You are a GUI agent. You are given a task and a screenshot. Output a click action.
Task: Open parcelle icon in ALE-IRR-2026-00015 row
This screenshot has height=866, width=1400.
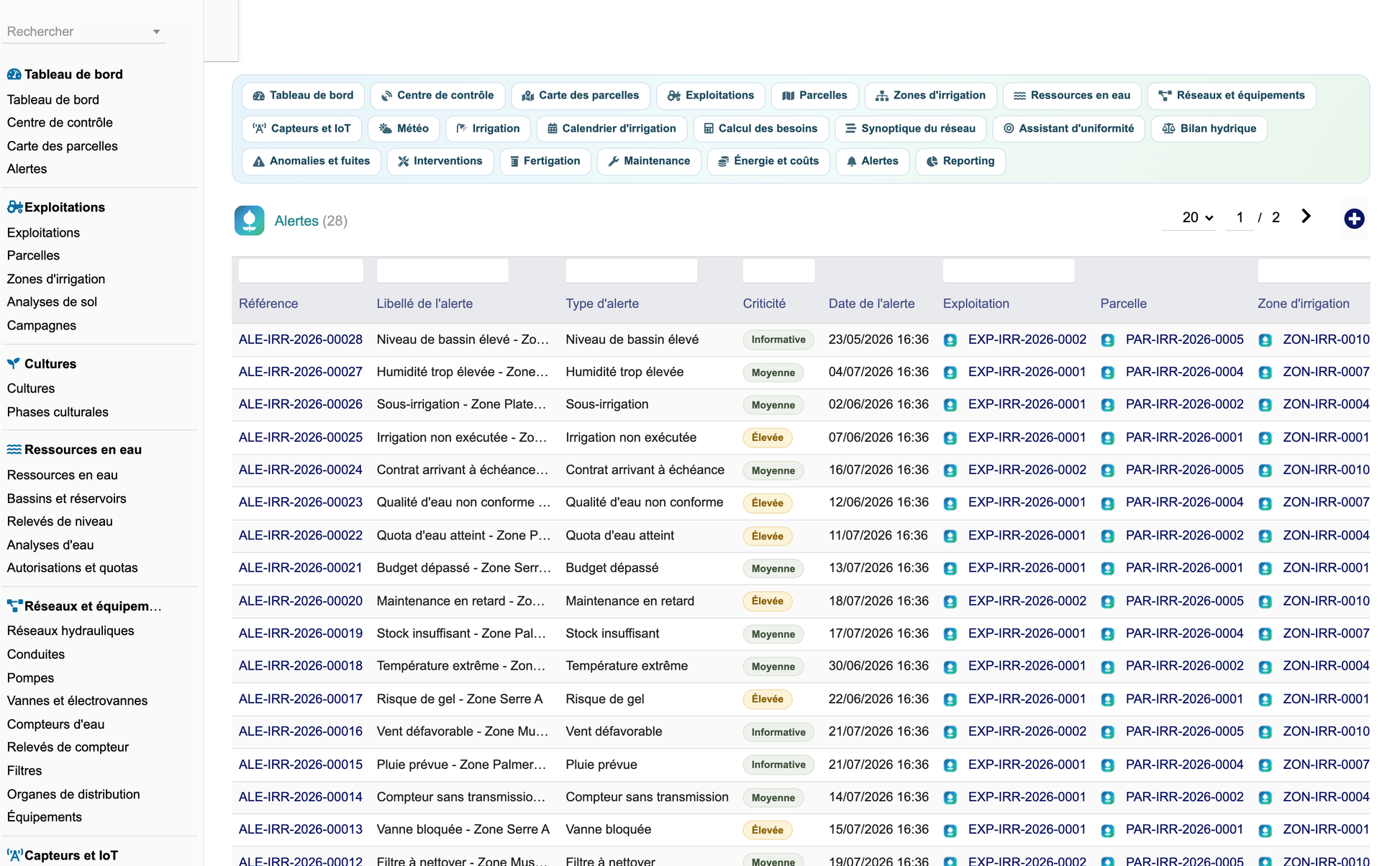point(1108,765)
